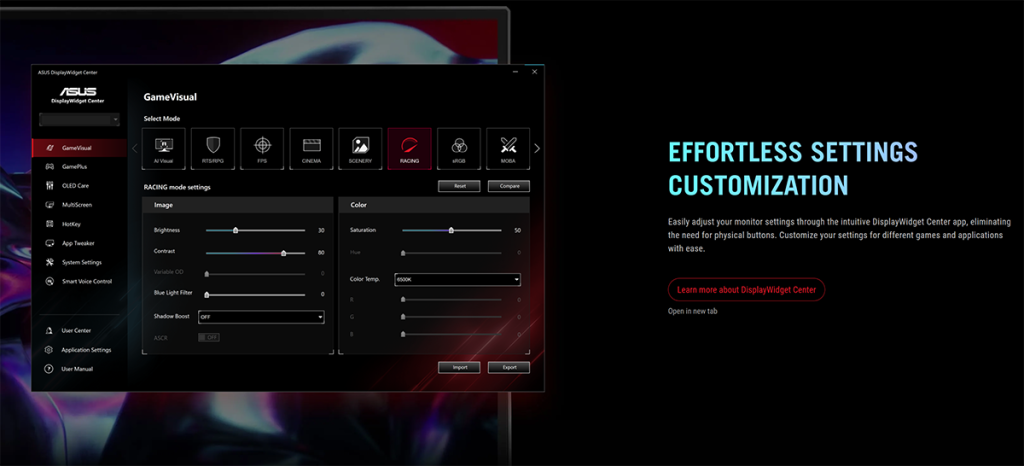This screenshot has width=1024, height=466.
Task: Toggle the ASCR switch
Action: pos(209,337)
